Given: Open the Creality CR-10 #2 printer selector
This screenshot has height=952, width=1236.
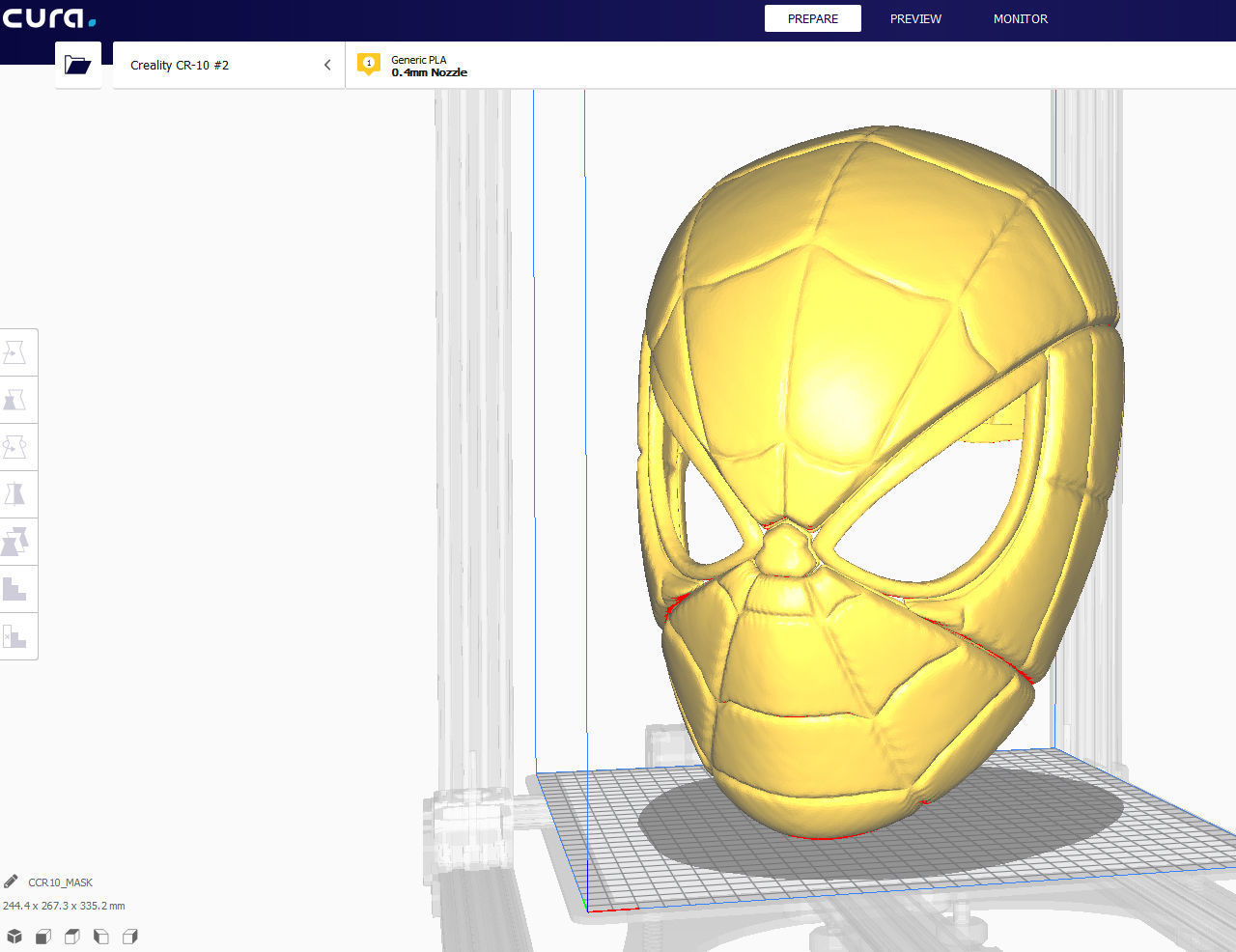Looking at the screenshot, I should [x=229, y=65].
